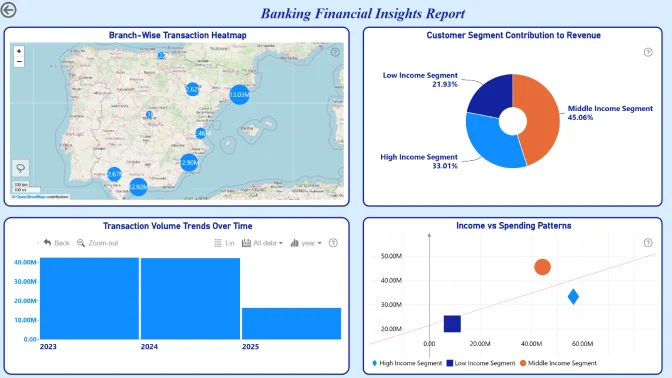Select the 2025 bar in the trends chart

click(291, 324)
